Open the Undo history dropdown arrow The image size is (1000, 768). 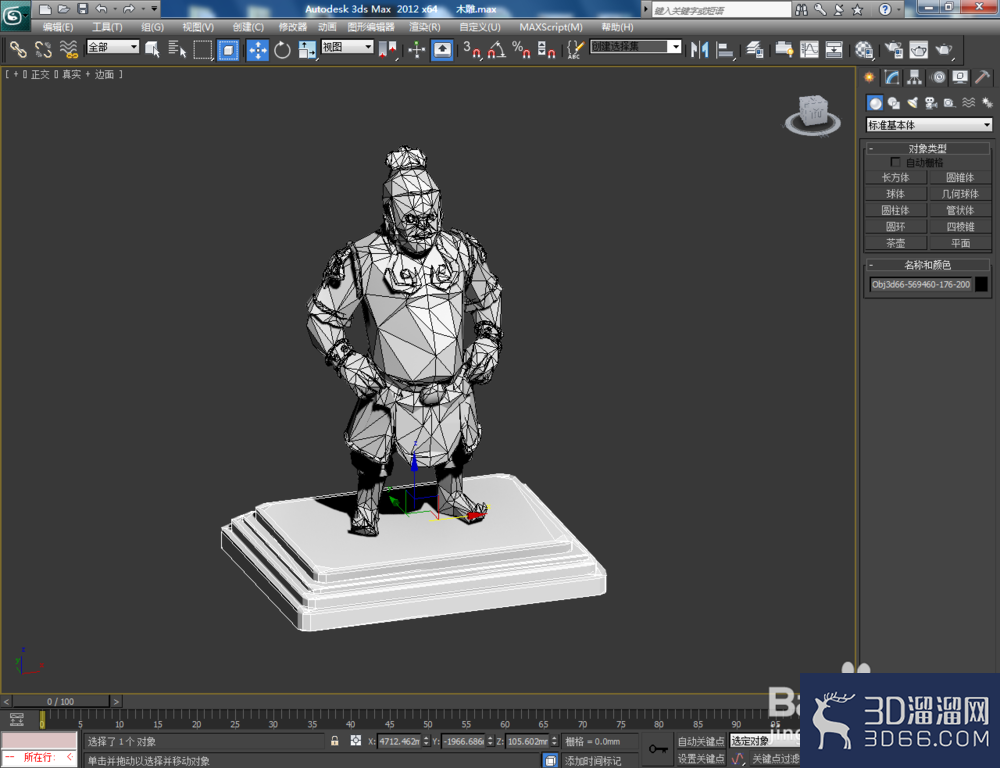tap(115, 9)
